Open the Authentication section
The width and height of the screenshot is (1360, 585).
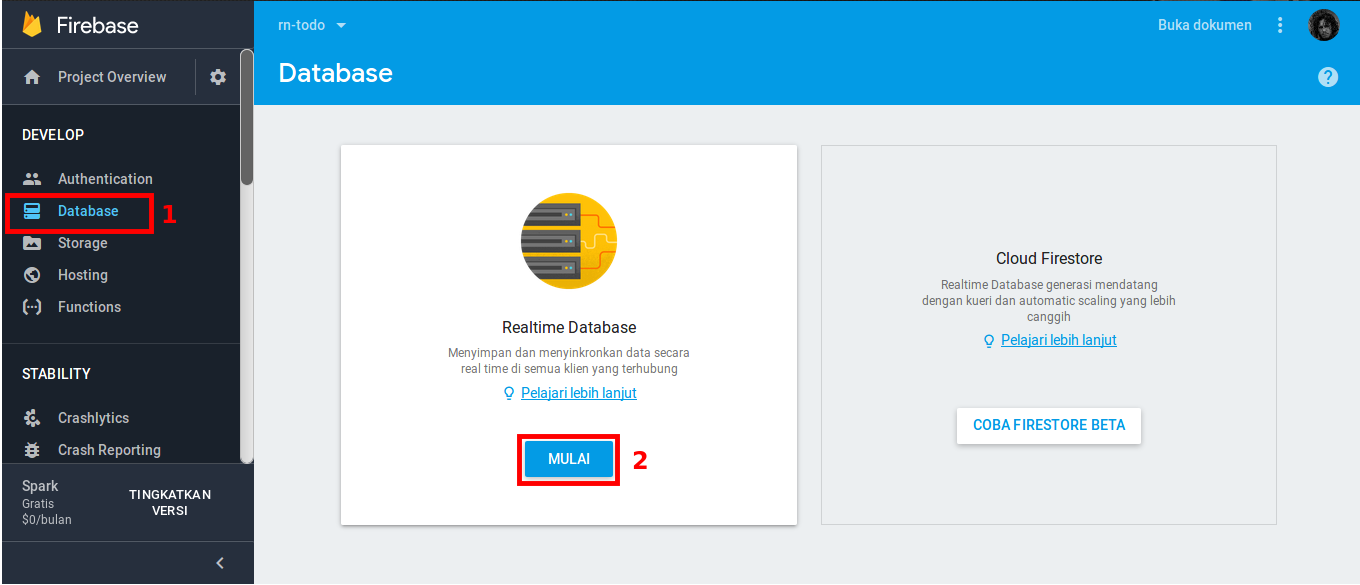coord(105,179)
